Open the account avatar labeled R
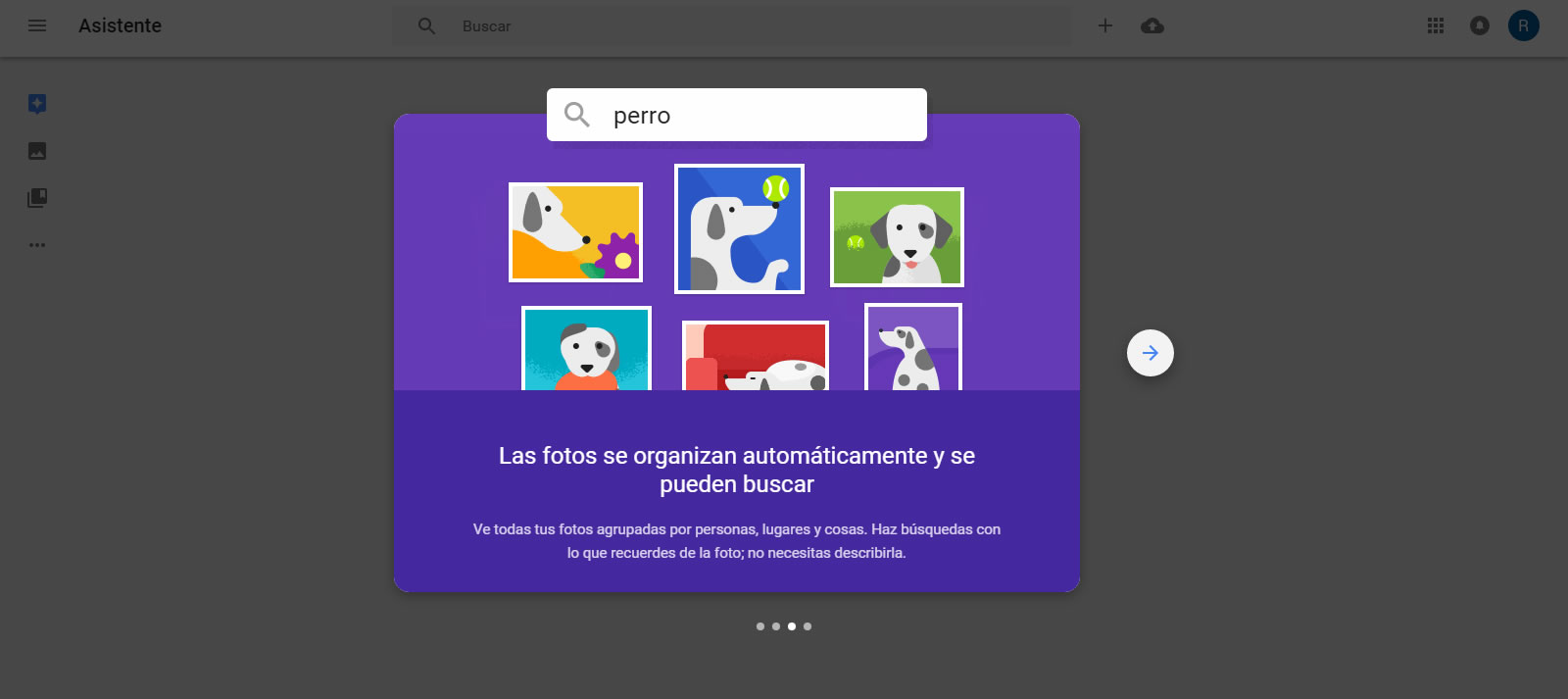Image resolution: width=1568 pixels, height=699 pixels. [x=1523, y=25]
